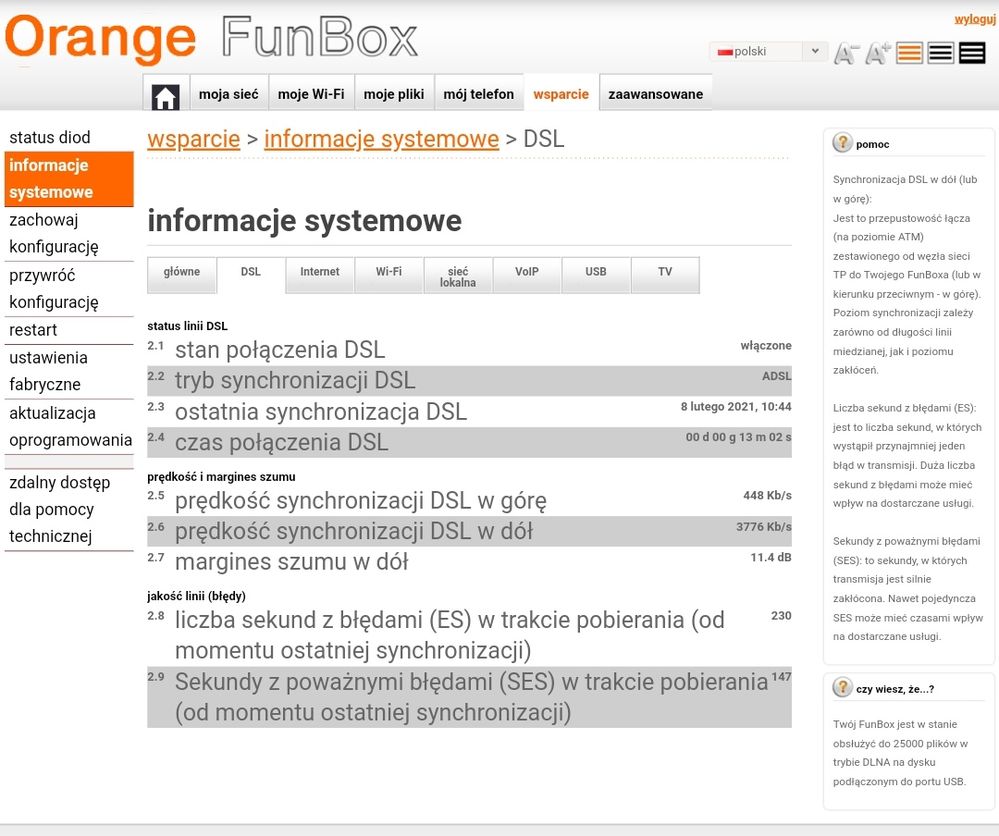Screen dimensions: 999x836
Task: Open the polski language dropdown
Action: coord(768,51)
